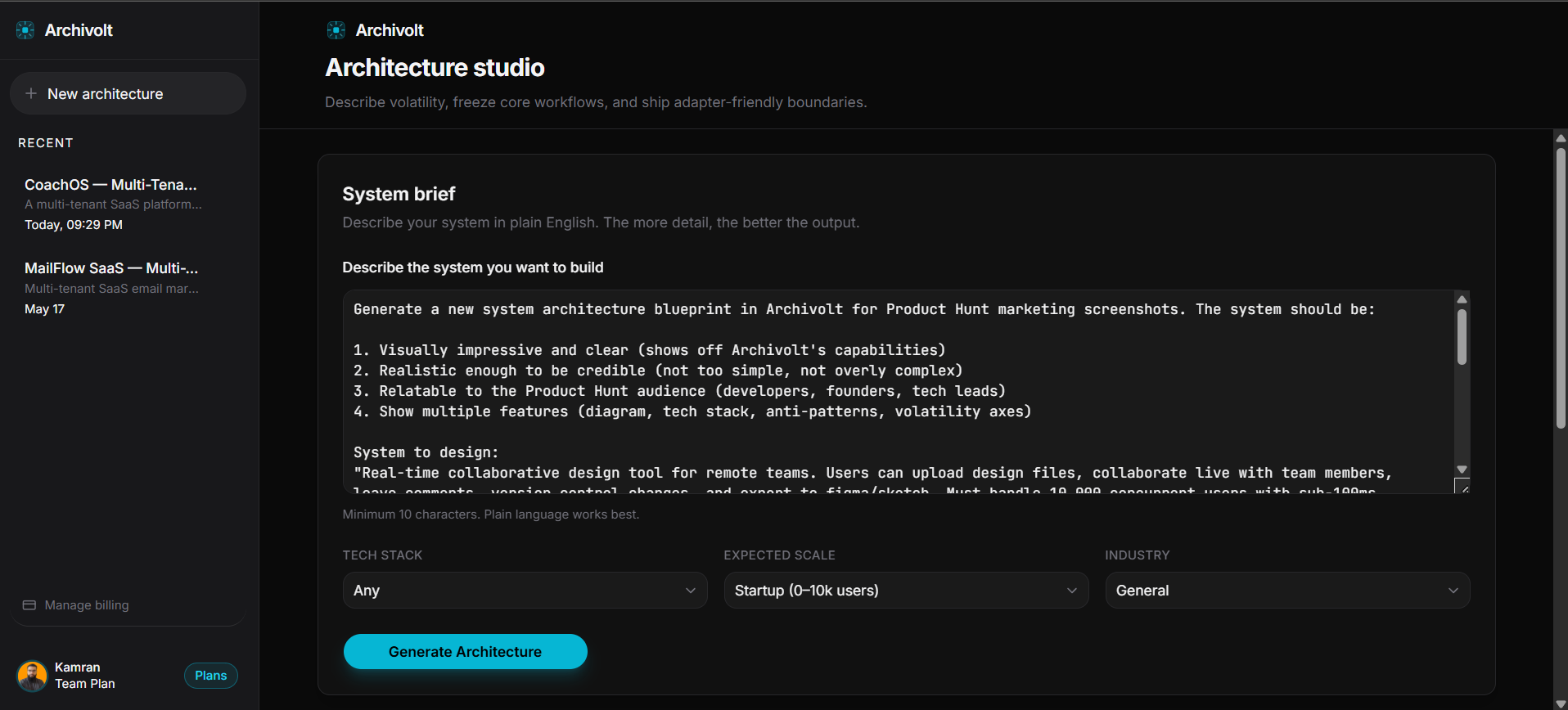1568x710 pixels.
Task: Click the textarea's vertical scrollbar thumb
Action: click(x=1462, y=337)
